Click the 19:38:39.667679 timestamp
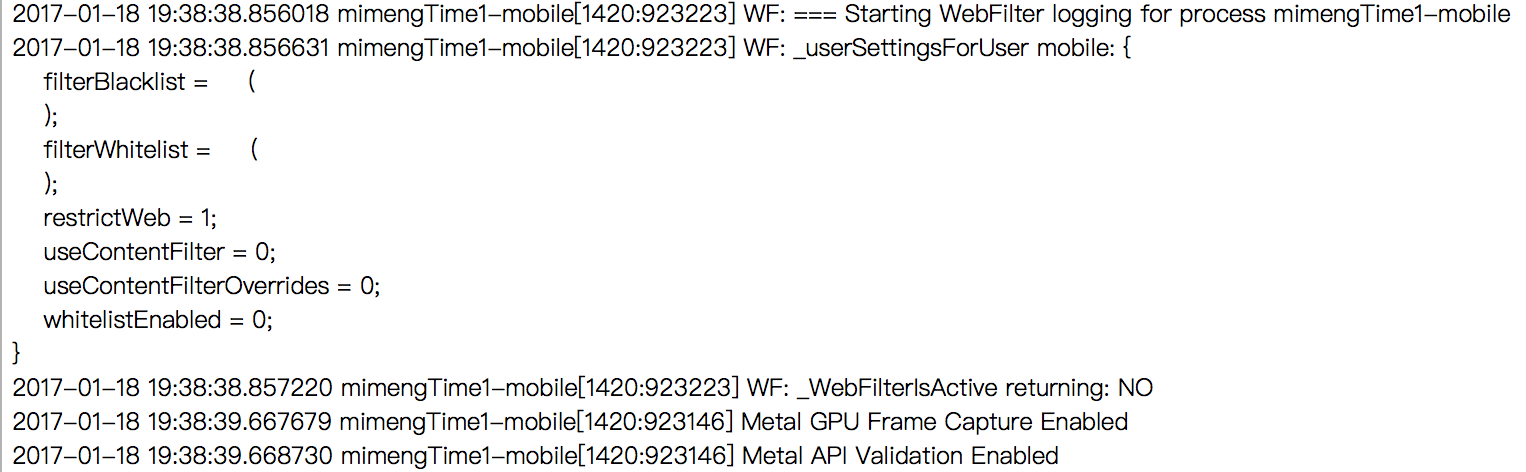This screenshot has height=472, width=1526. click(x=239, y=422)
